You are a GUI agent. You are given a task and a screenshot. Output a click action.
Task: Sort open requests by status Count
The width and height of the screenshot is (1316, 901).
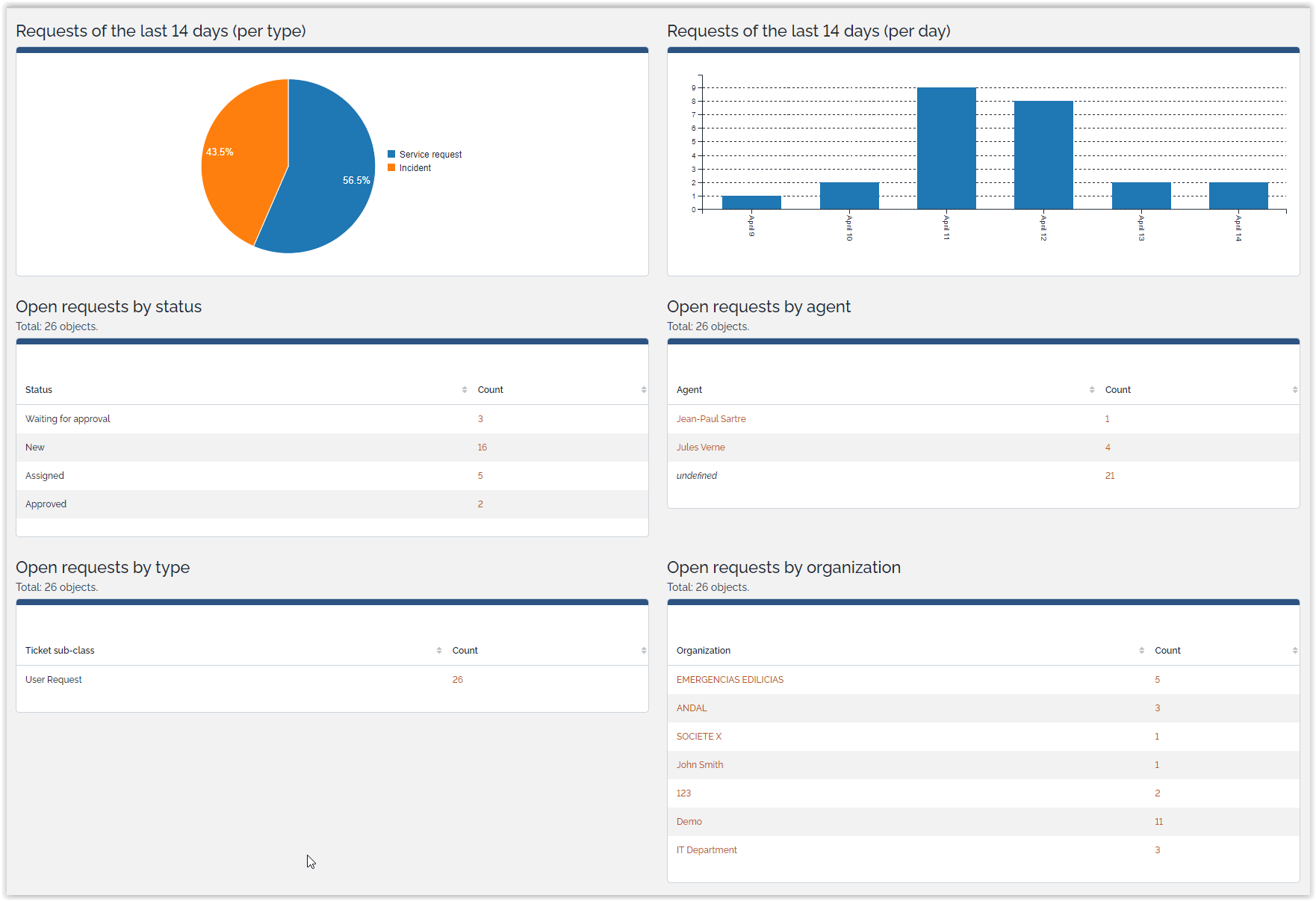[491, 390]
